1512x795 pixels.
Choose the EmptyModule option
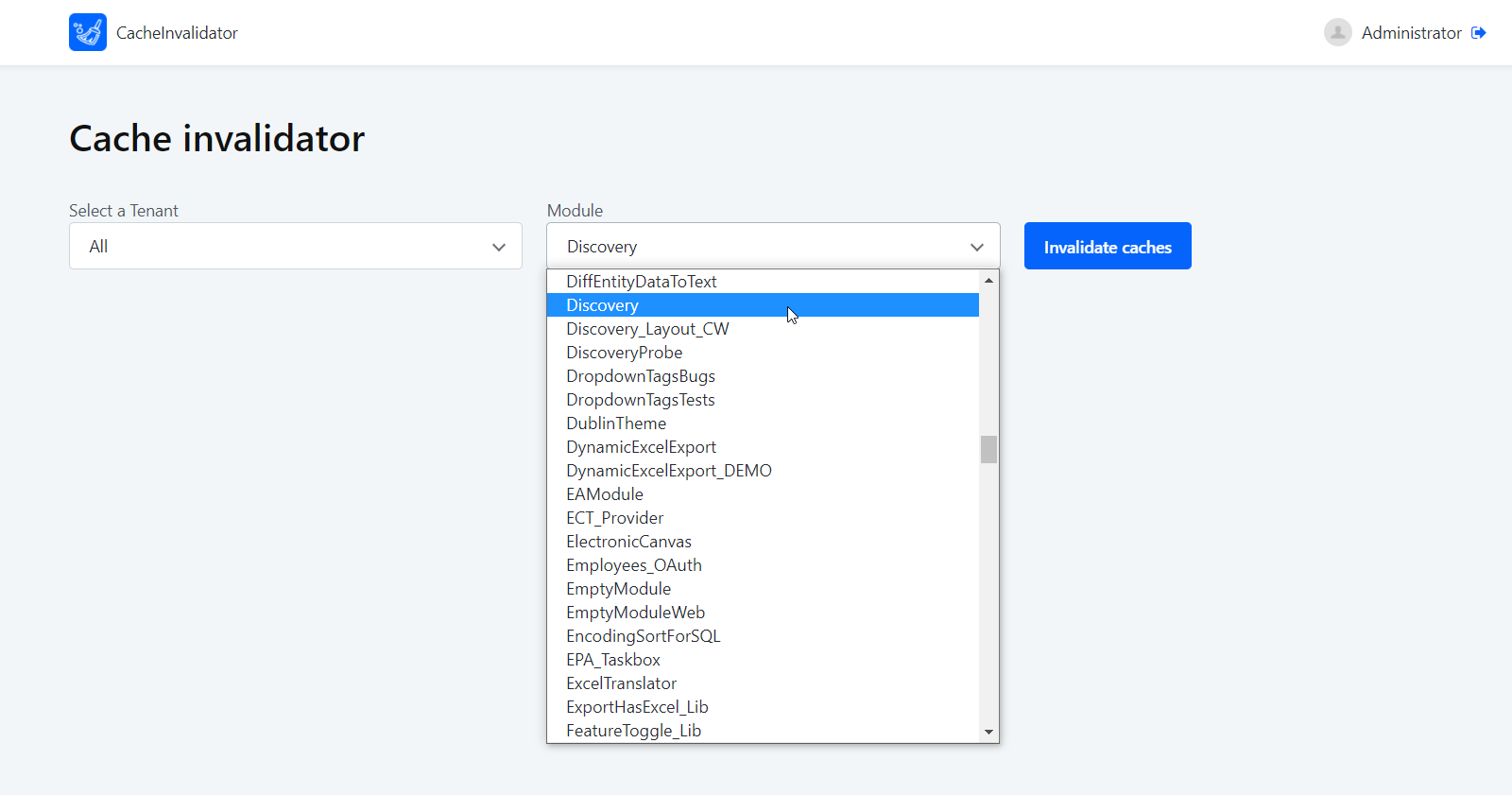pyautogui.click(x=763, y=589)
